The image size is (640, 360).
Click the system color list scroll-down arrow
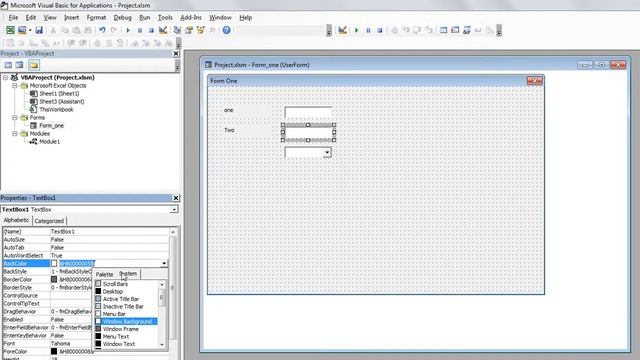pos(162,344)
